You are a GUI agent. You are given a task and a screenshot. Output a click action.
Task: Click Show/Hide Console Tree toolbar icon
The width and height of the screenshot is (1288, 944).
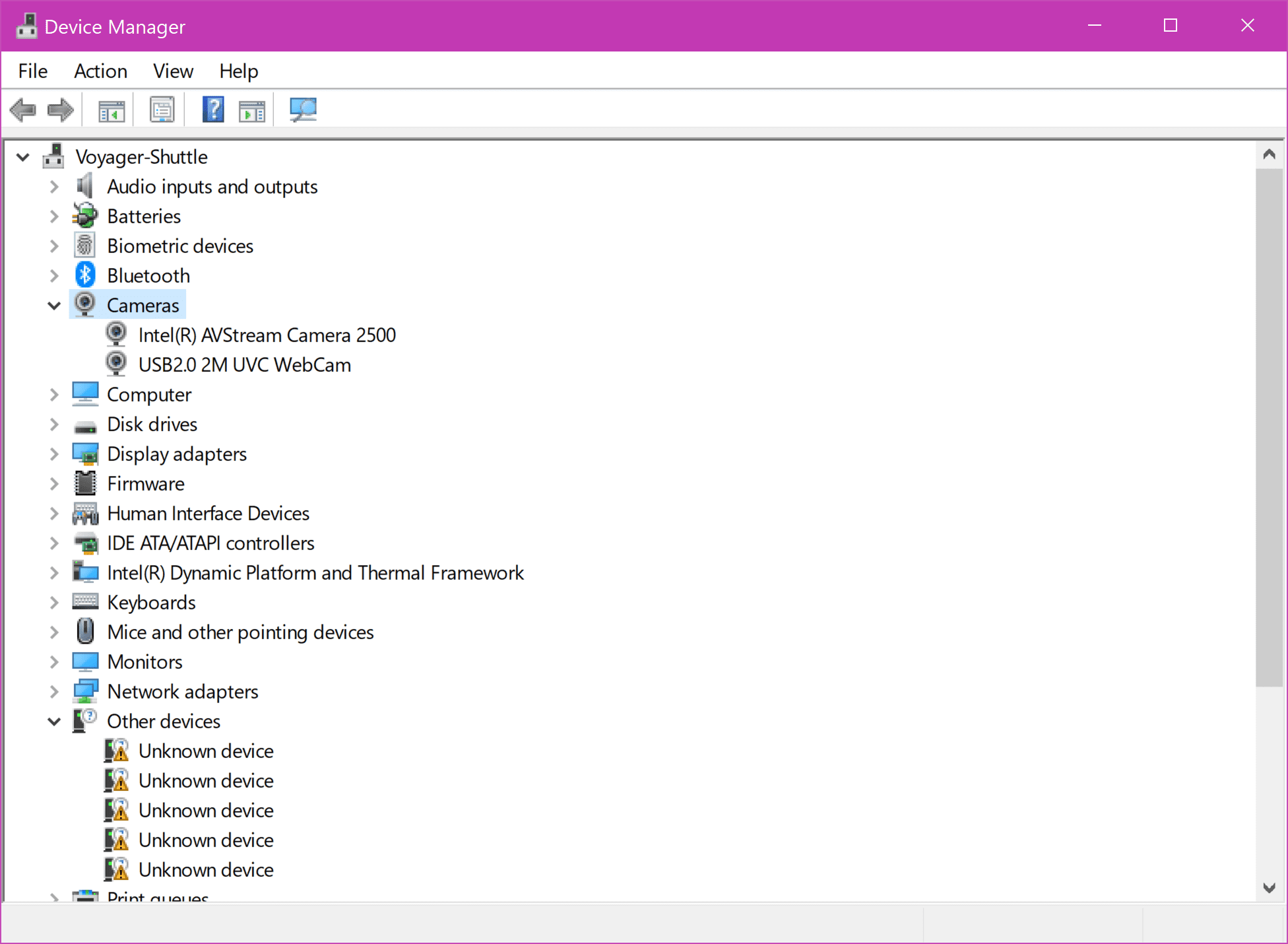(x=112, y=110)
